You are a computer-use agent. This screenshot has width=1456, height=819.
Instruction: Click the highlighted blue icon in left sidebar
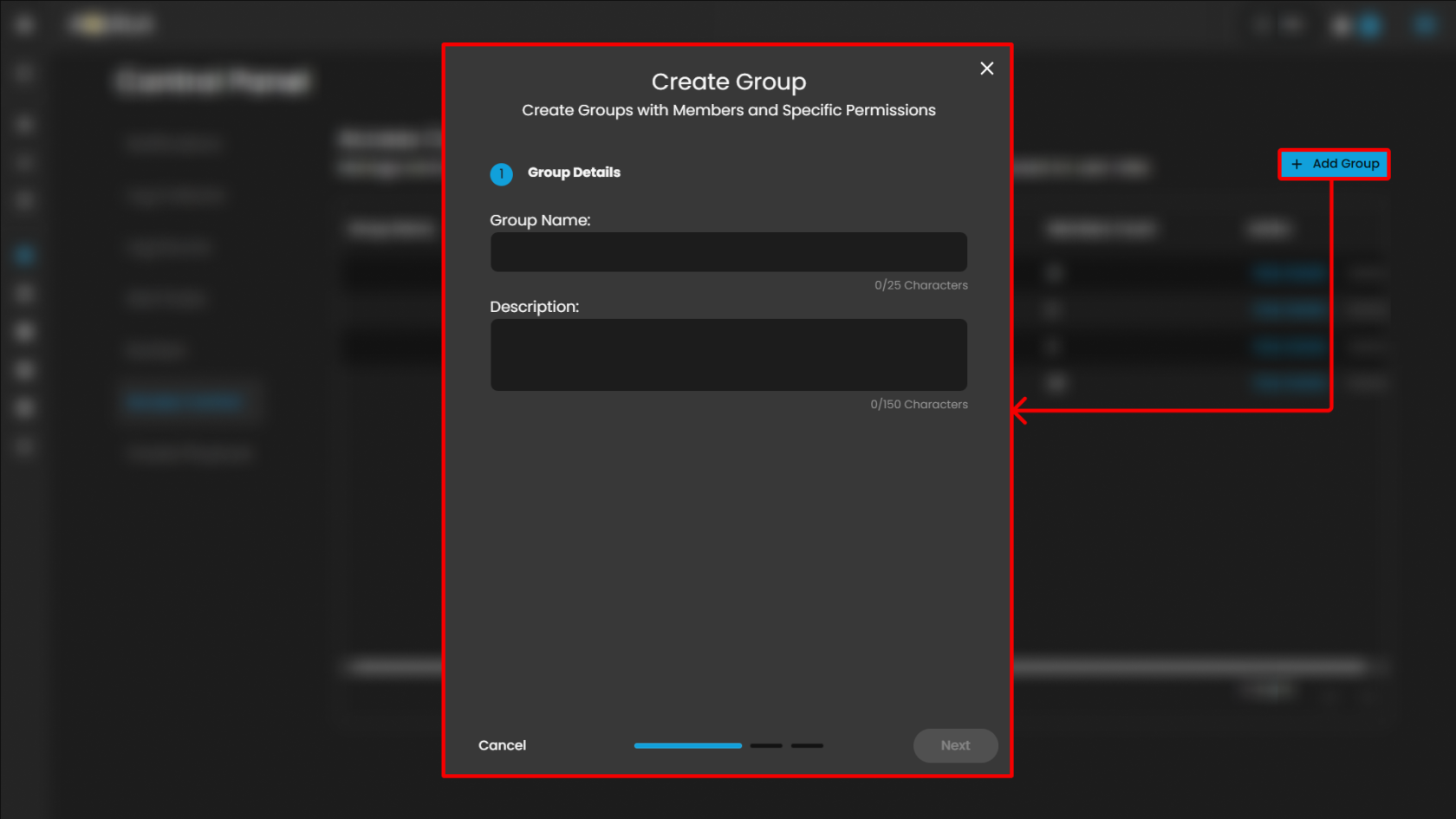pos(24,255)
